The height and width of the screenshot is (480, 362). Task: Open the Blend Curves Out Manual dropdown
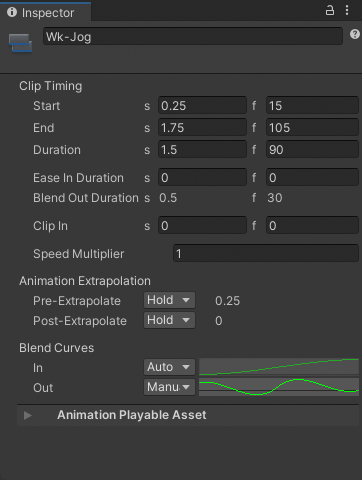point(169,387)
